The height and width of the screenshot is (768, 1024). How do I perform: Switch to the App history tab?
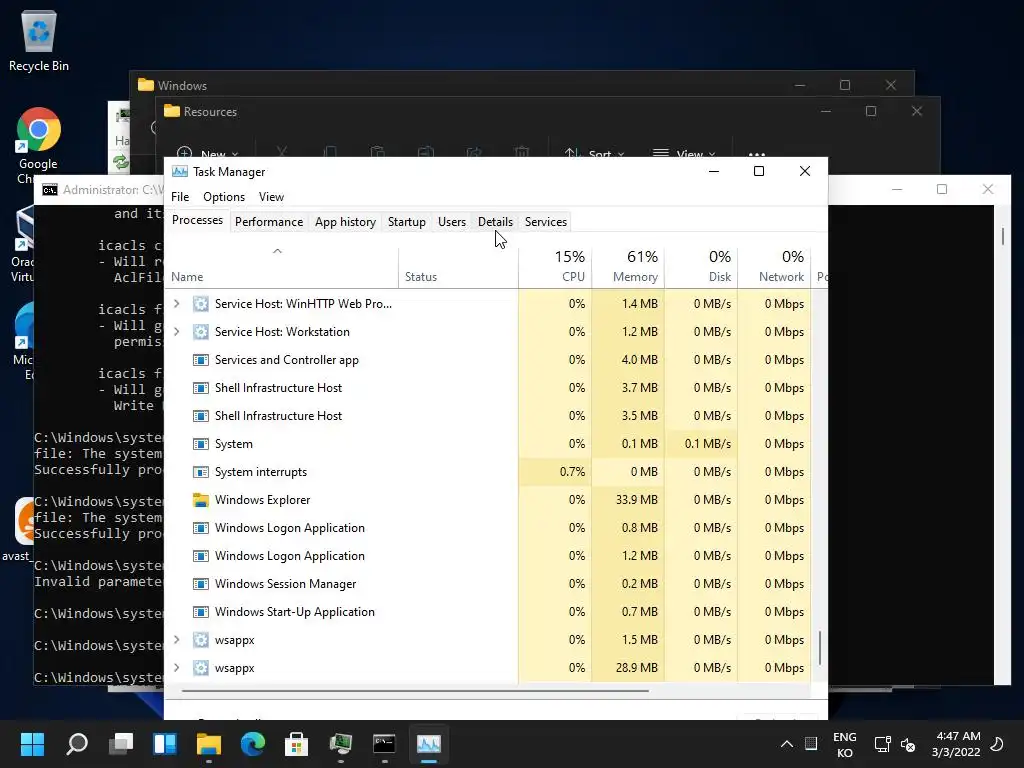(345, 221)
